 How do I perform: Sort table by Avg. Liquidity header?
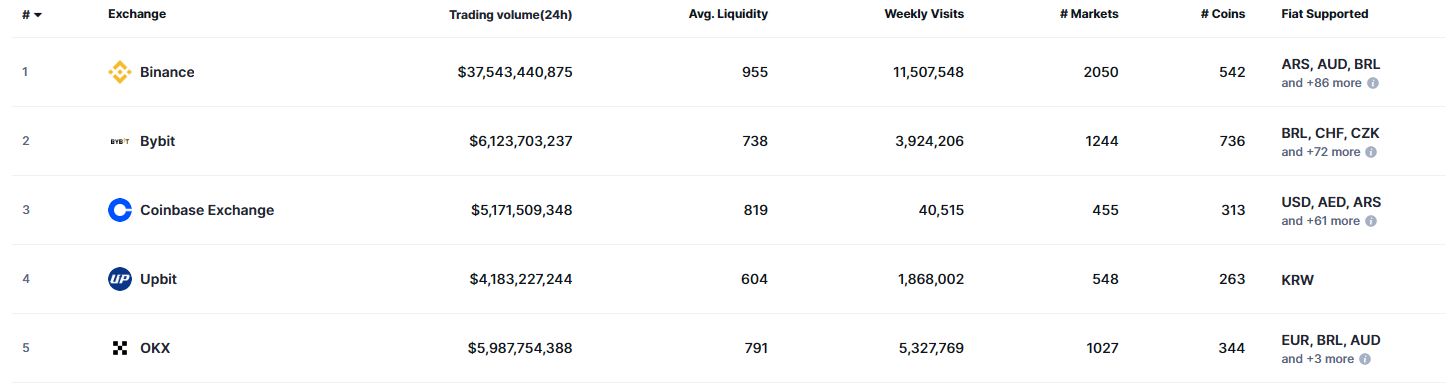click(728, 14)
